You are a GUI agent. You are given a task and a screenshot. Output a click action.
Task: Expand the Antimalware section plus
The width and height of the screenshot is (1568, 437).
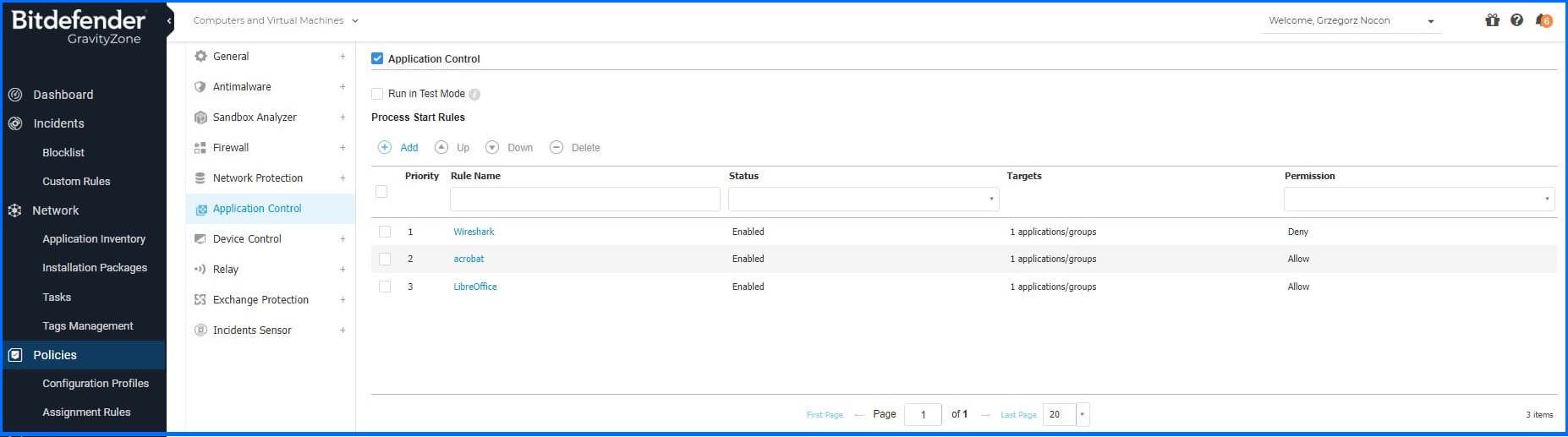(x=343, y=86)
